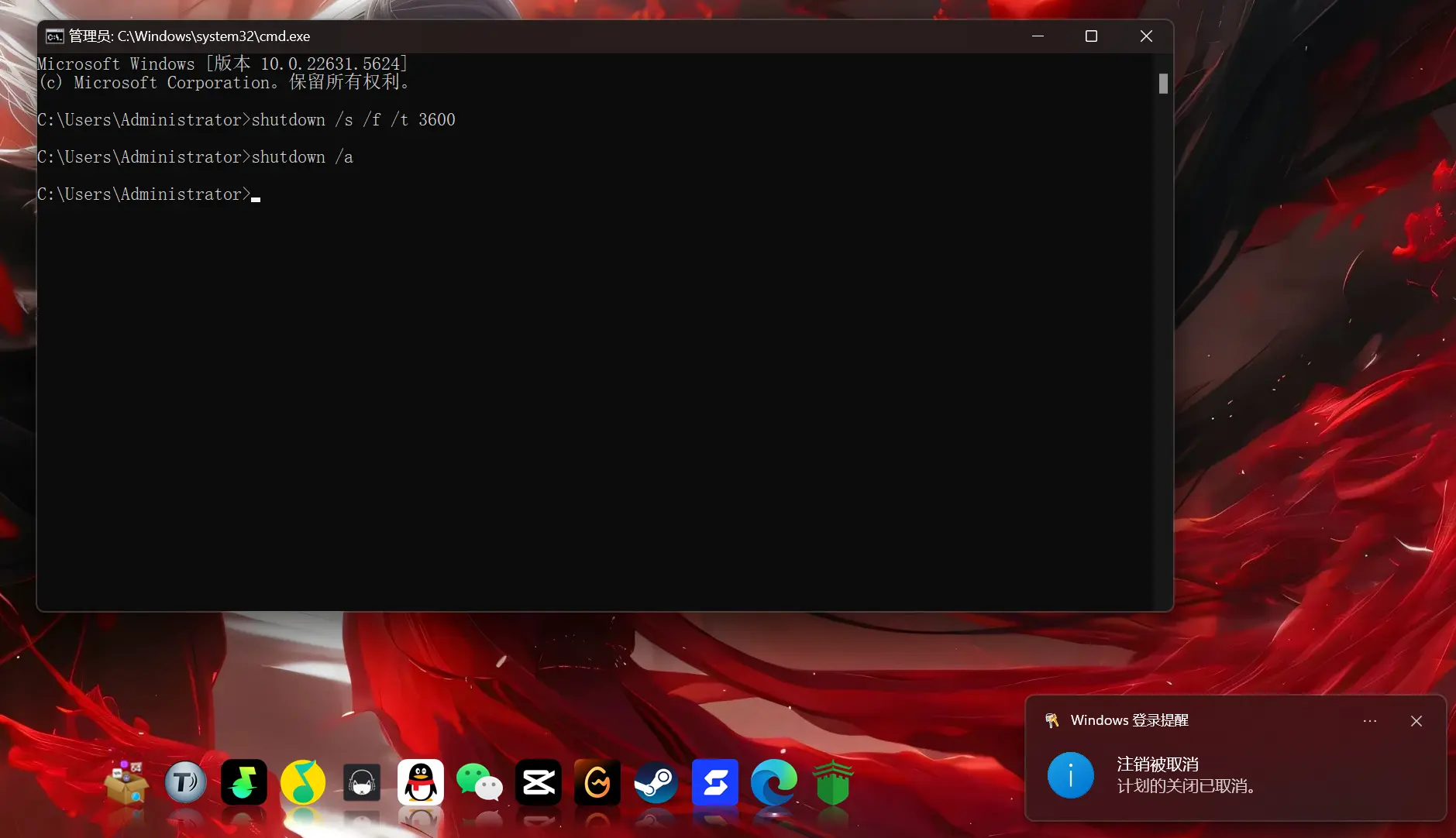Click the key icon in the notification header
The width and height of the screenshot is (1456, 838).
click(1052, 720)
